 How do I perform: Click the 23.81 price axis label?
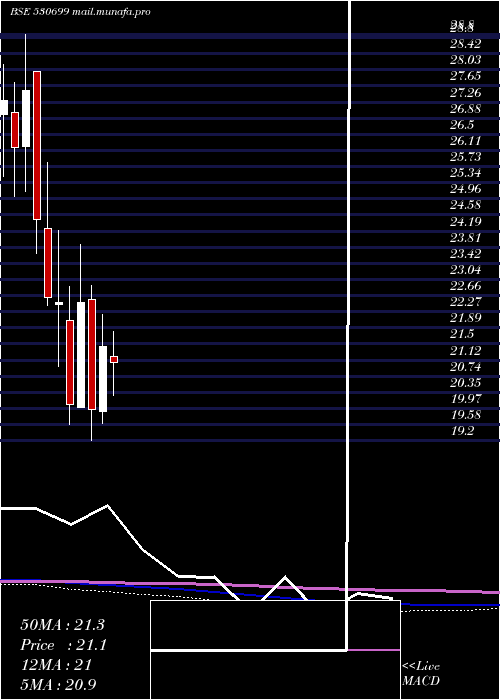466,238
